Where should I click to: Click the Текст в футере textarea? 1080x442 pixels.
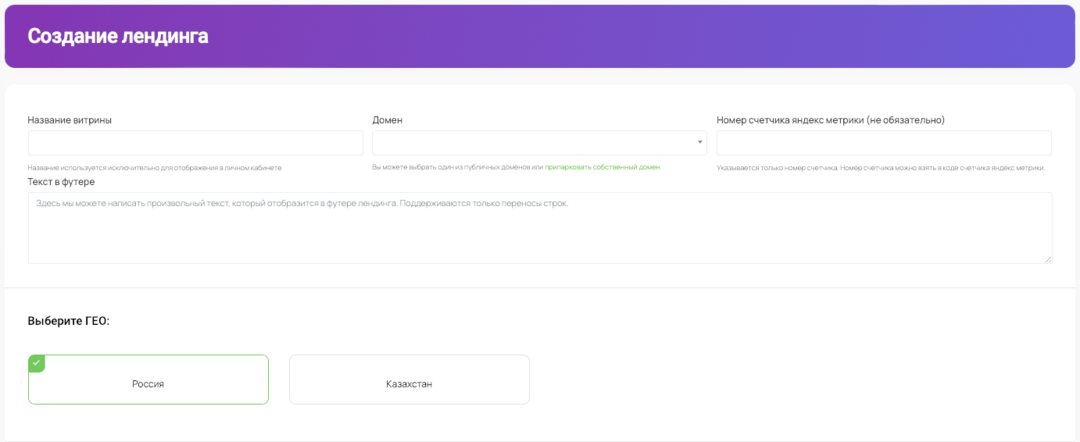[x=540, y=227]
